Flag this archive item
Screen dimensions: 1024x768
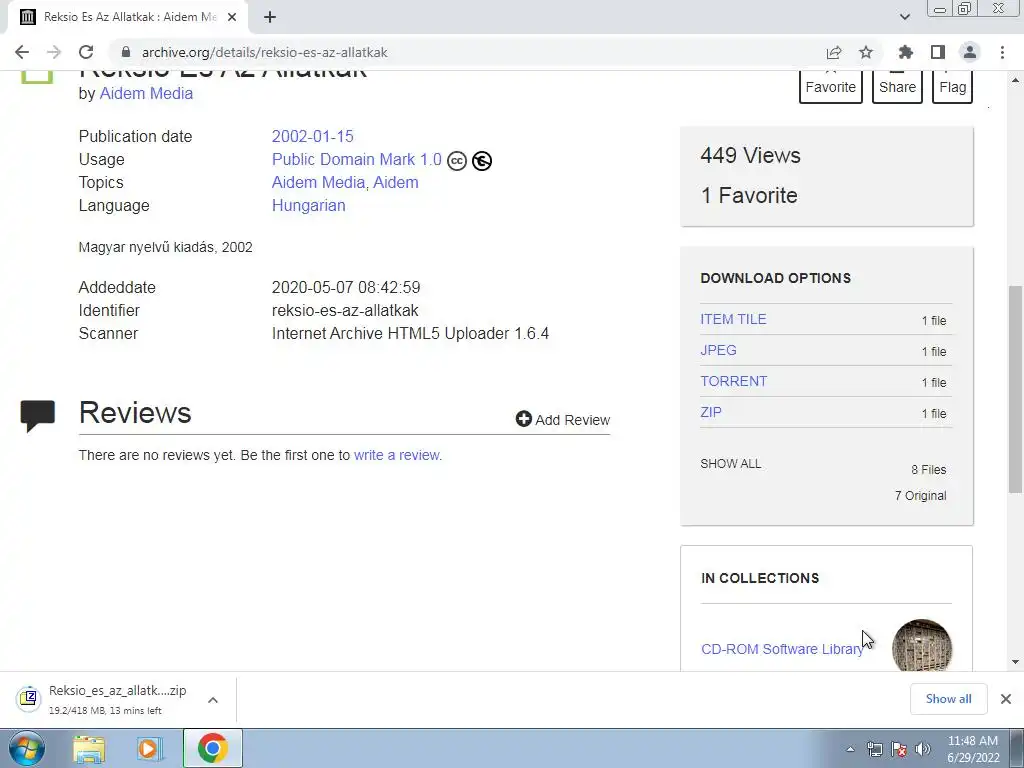[x=952, y=87]
